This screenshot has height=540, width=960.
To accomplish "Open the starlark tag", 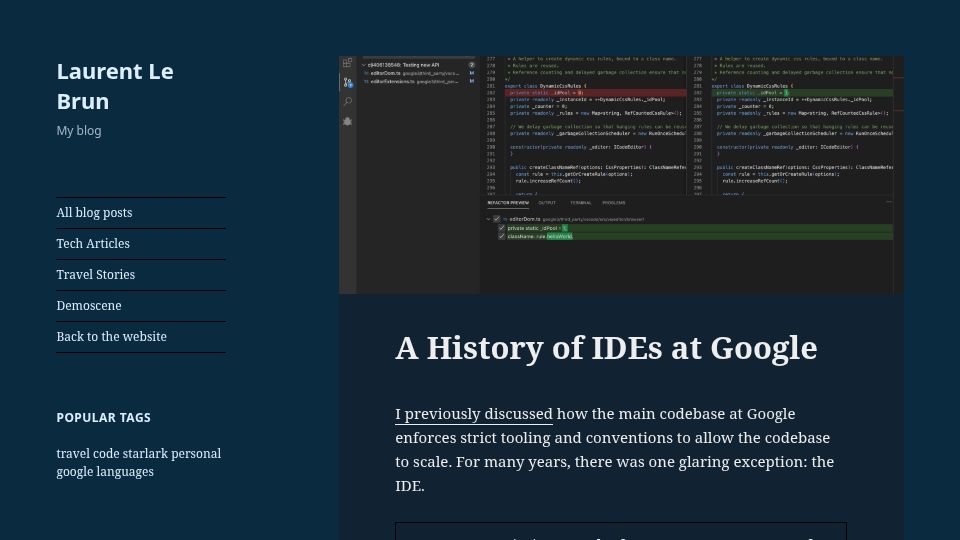I will point(145,454).
